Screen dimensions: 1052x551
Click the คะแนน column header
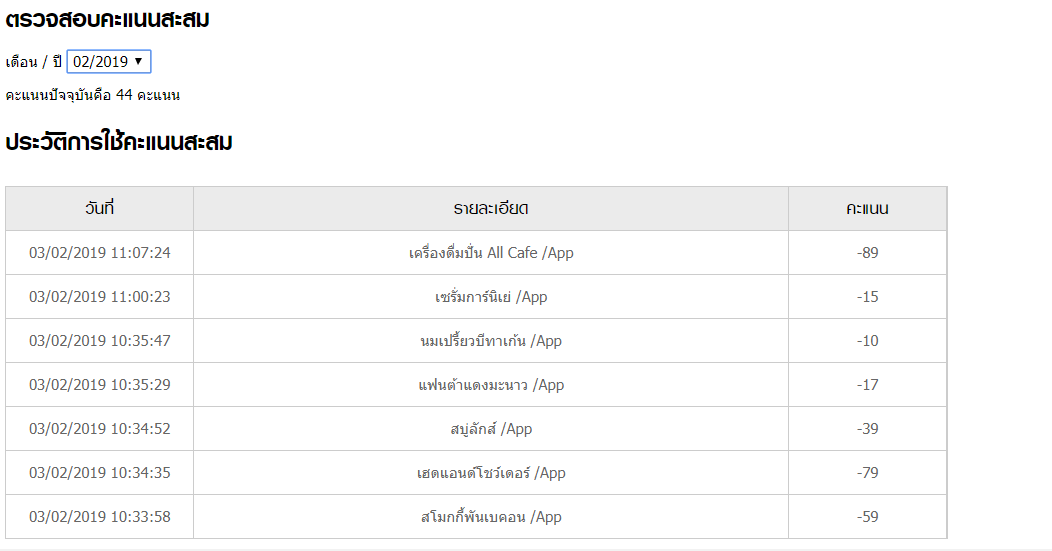point(867,209)
